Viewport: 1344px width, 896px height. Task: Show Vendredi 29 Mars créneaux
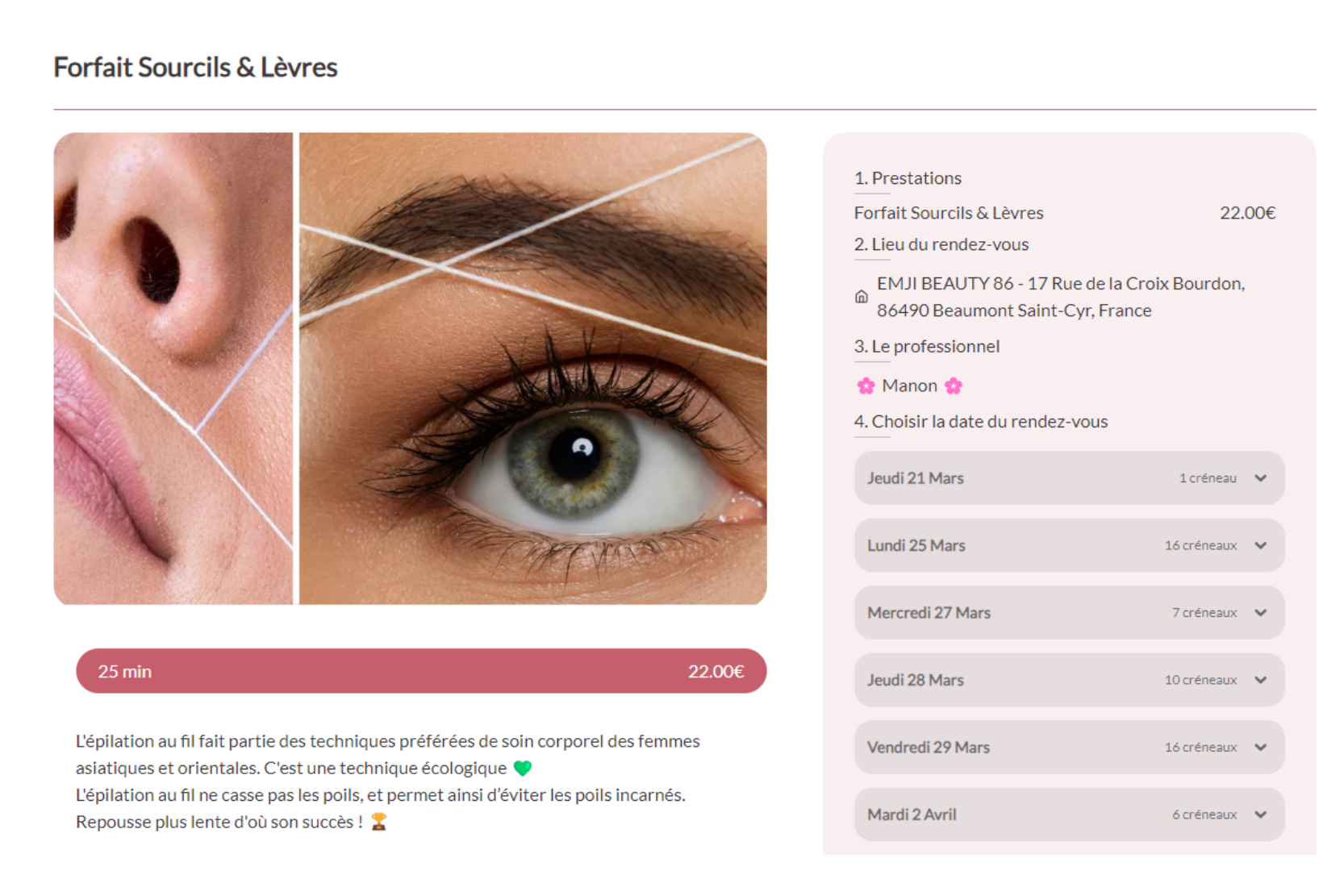pos(1069,748)
